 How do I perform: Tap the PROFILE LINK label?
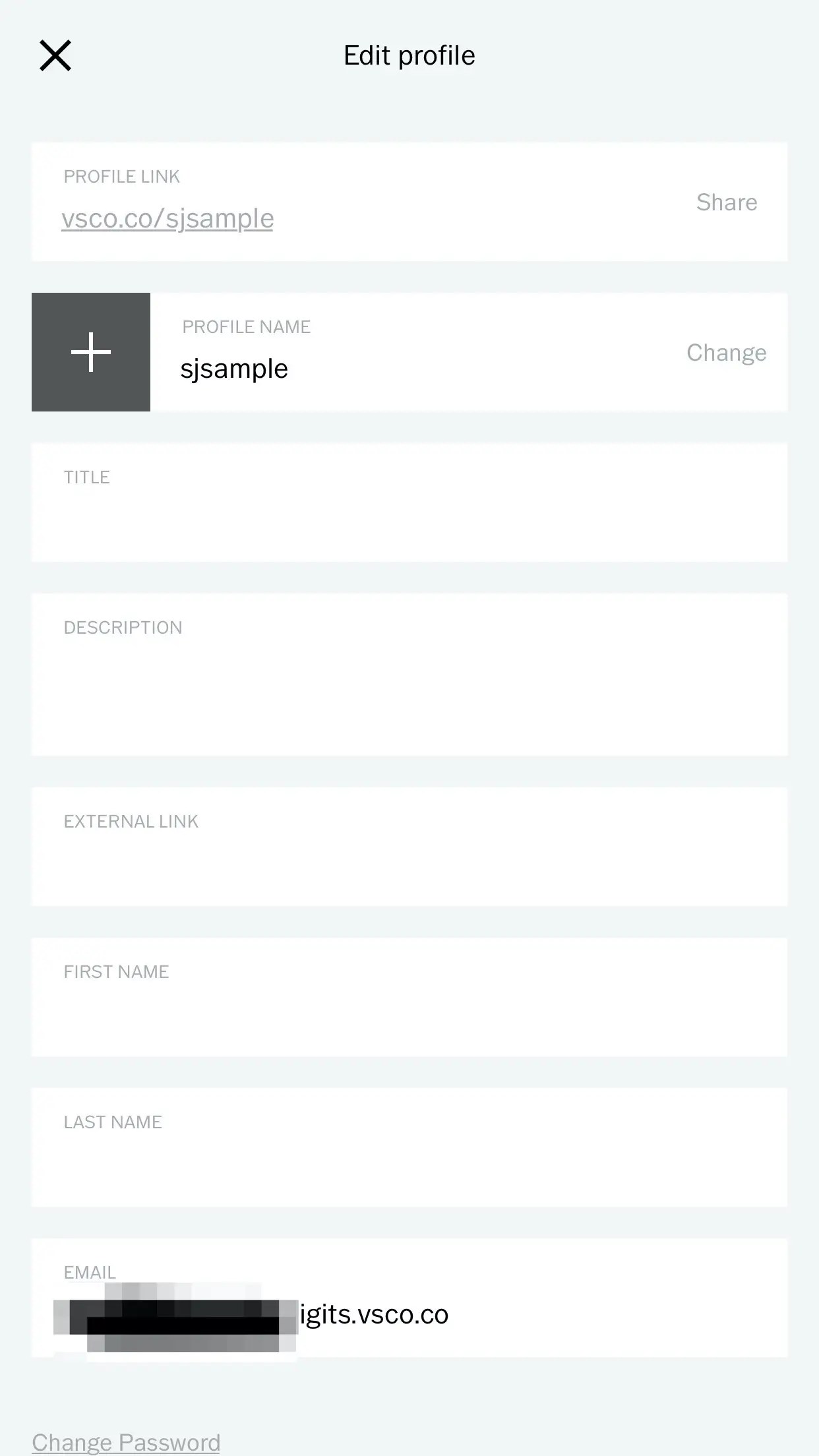click(x=121, y=176)
